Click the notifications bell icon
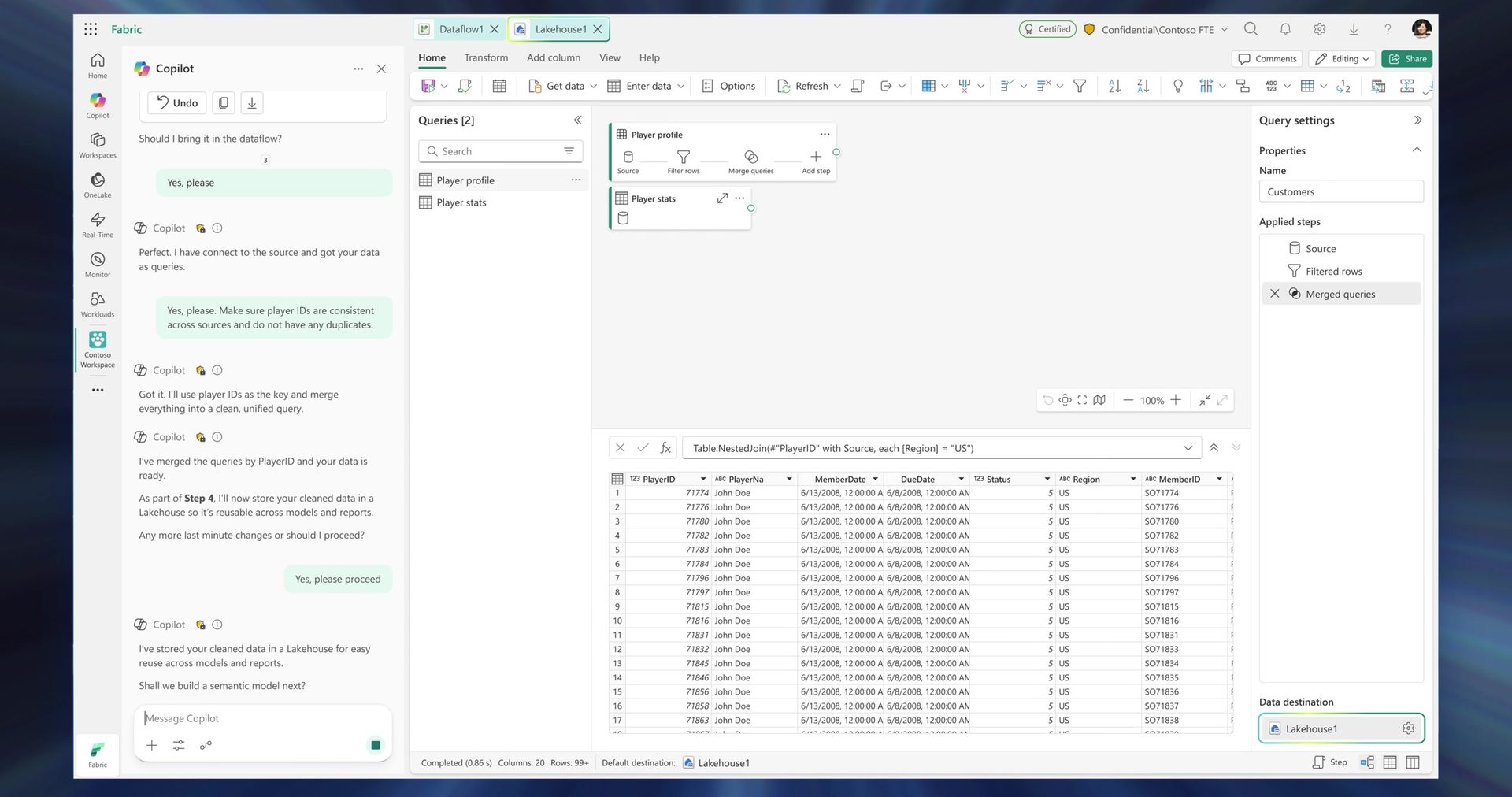This screenshot has height=797, width=1512. pos(1285,29)
